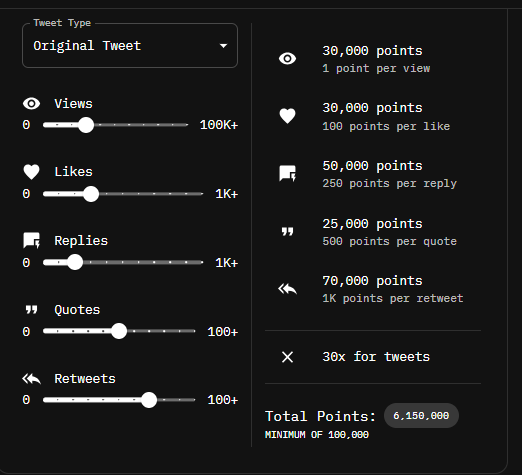Click the multiplier X icon for tweets
The width and height of the screenshot is (522, 475).
pyautogui.click(x=287, y=357)
